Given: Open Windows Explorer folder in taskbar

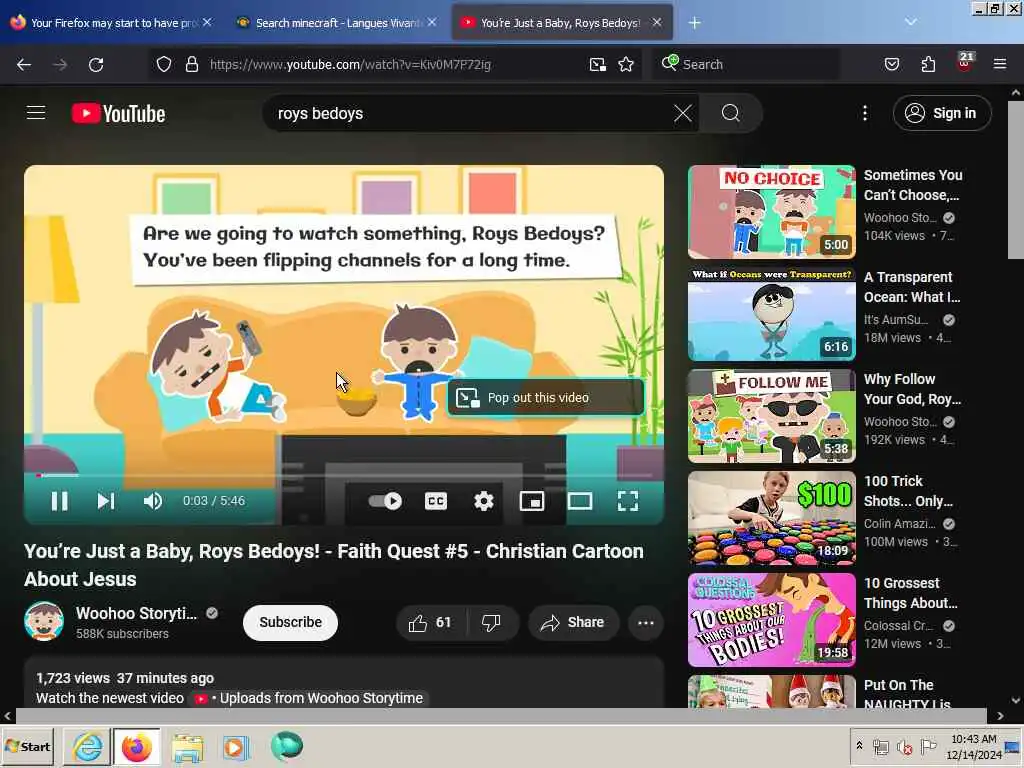Looking at the screenshot, I should coord(187,746).
